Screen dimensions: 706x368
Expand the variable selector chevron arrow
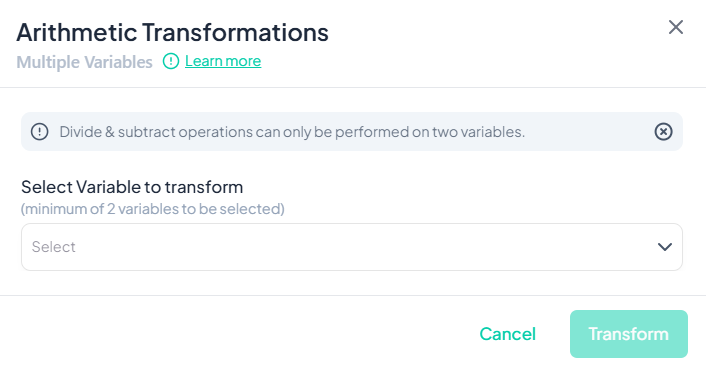pos(665,247)
